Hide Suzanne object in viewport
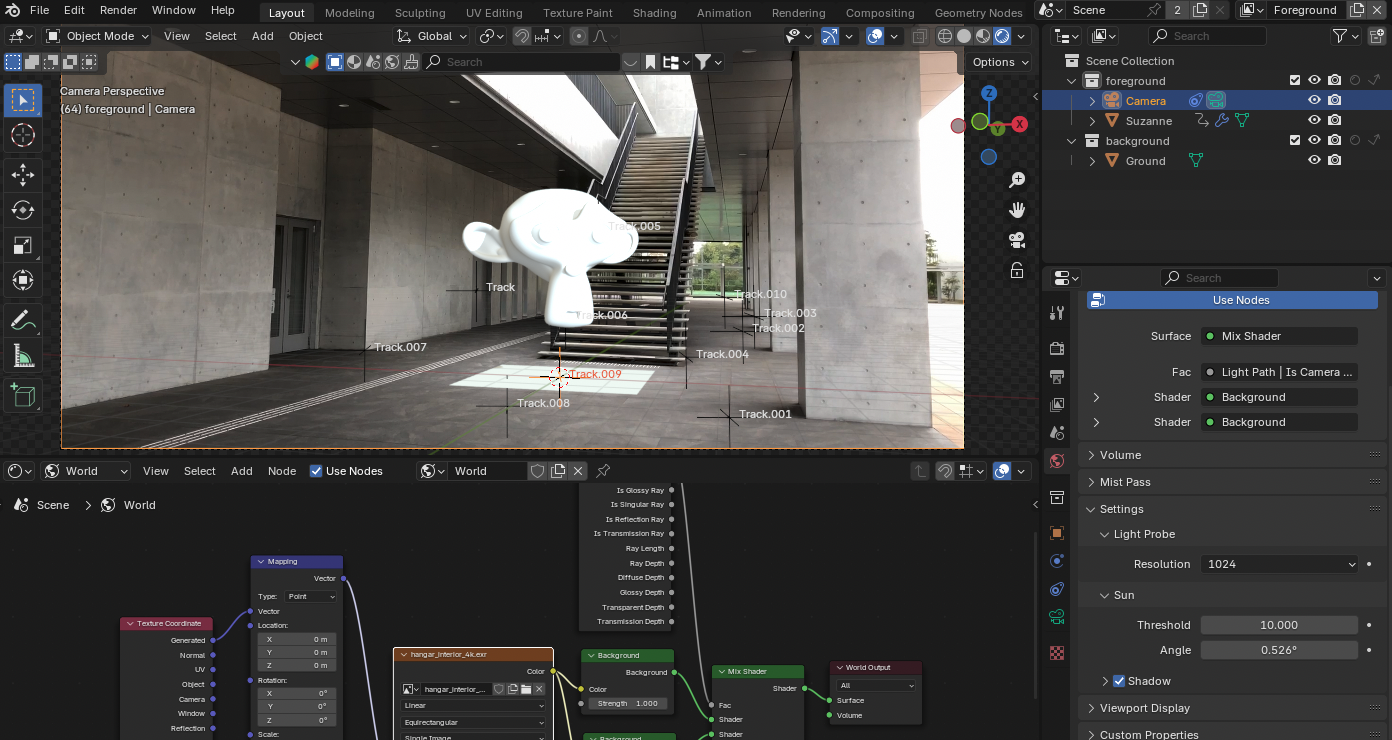The width and height of the screenshot is (1392, 740). pos(1314,120)
